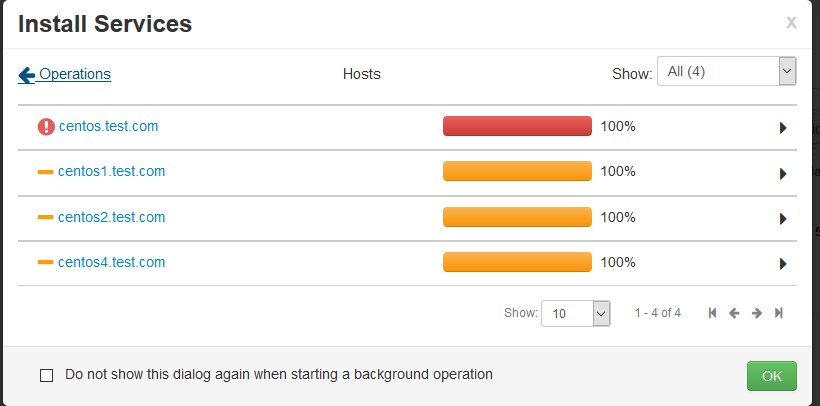Go to the next page of hosts
Image resolution: width=820 pixels, height=406 pixels.
coord(757,313)
